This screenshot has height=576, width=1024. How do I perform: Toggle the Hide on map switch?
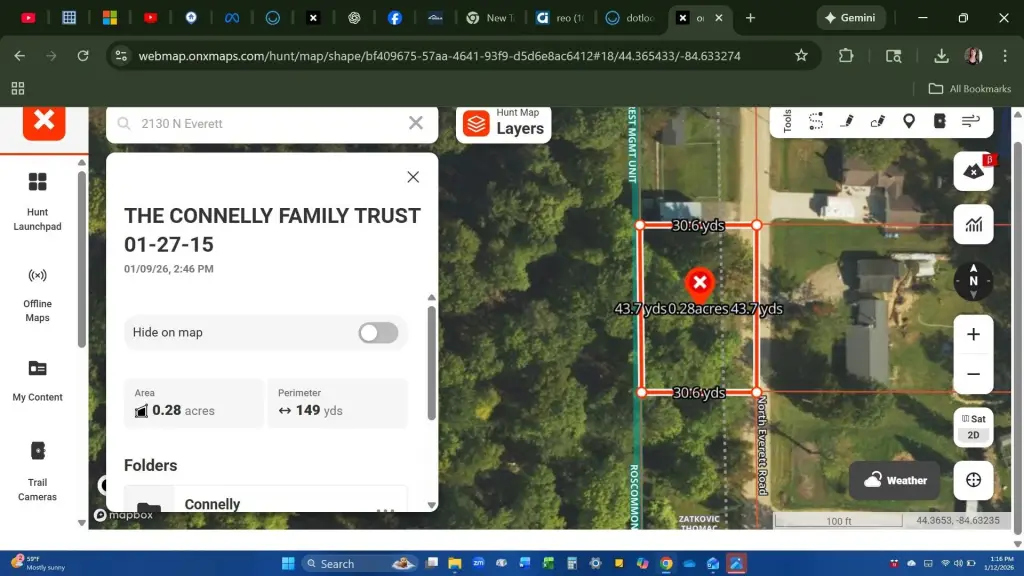click(x=378, y=333)
